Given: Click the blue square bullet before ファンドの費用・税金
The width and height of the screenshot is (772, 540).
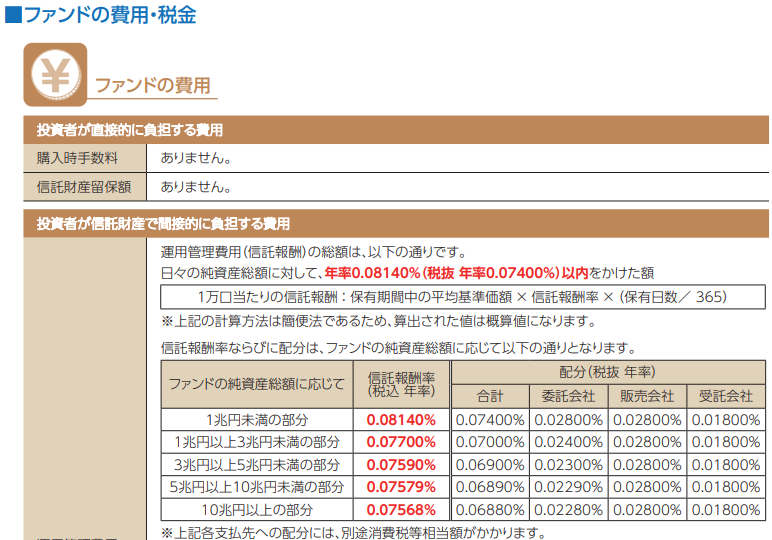Looking at the screenshot, I should 12,15.
